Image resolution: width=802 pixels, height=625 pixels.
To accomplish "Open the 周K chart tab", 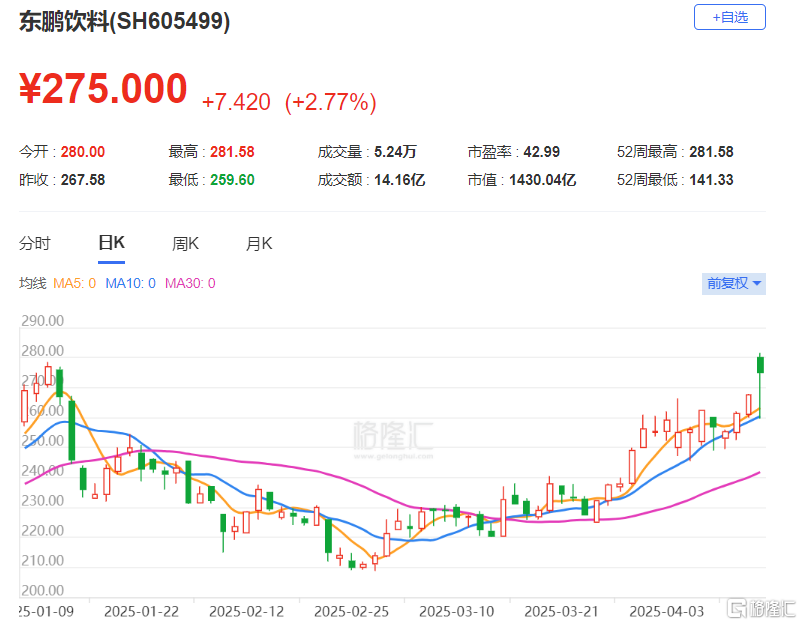I will point(185,243).
